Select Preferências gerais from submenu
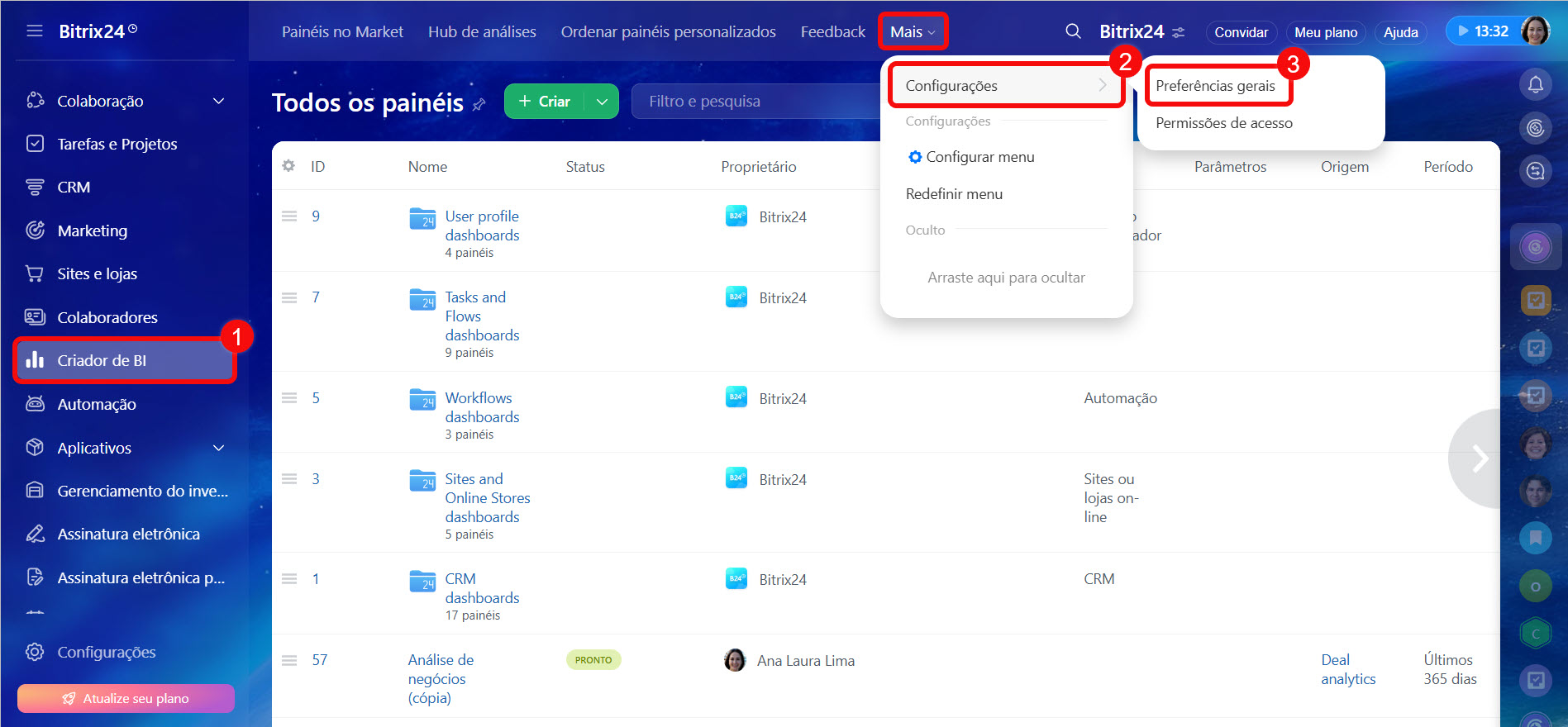1568x727 pixels. 1215,86
